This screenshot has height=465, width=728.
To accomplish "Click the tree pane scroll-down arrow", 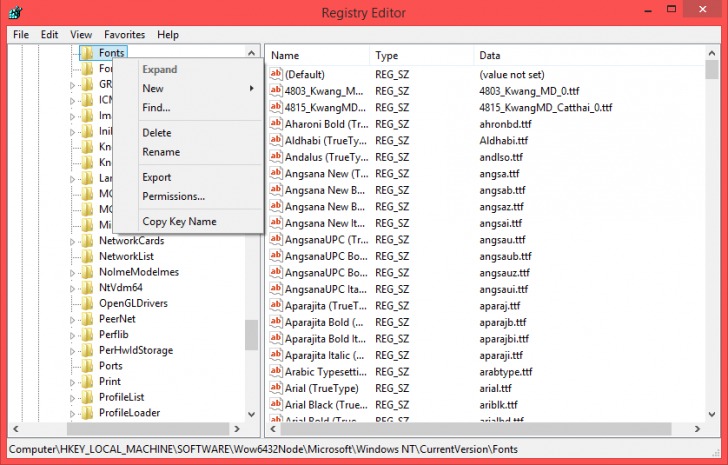I will pyautogui.click(x=251, y=414).
